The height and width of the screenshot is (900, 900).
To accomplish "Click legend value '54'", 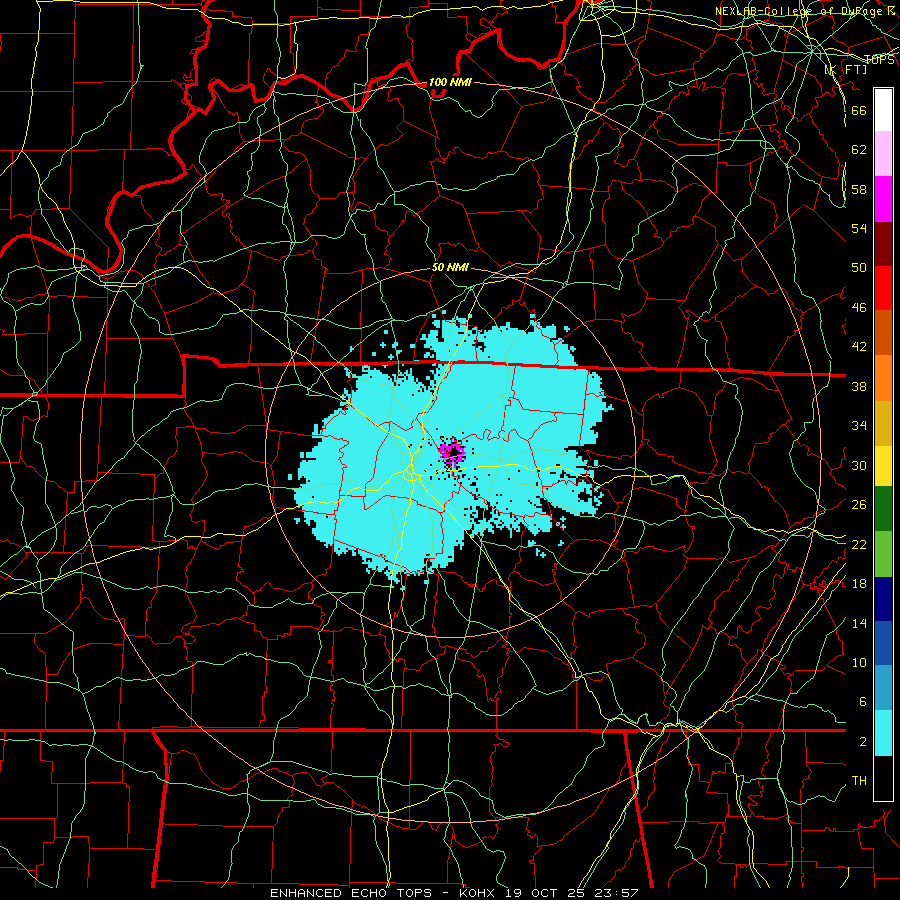I will pos(859,228).
